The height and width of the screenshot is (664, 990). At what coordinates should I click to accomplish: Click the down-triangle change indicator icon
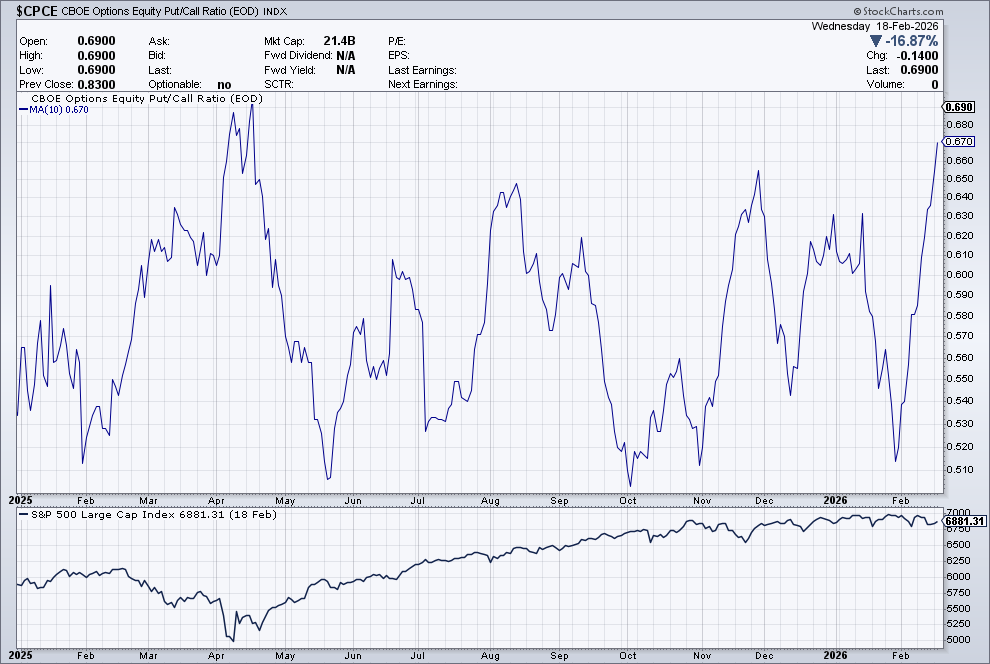coord(875,41)
